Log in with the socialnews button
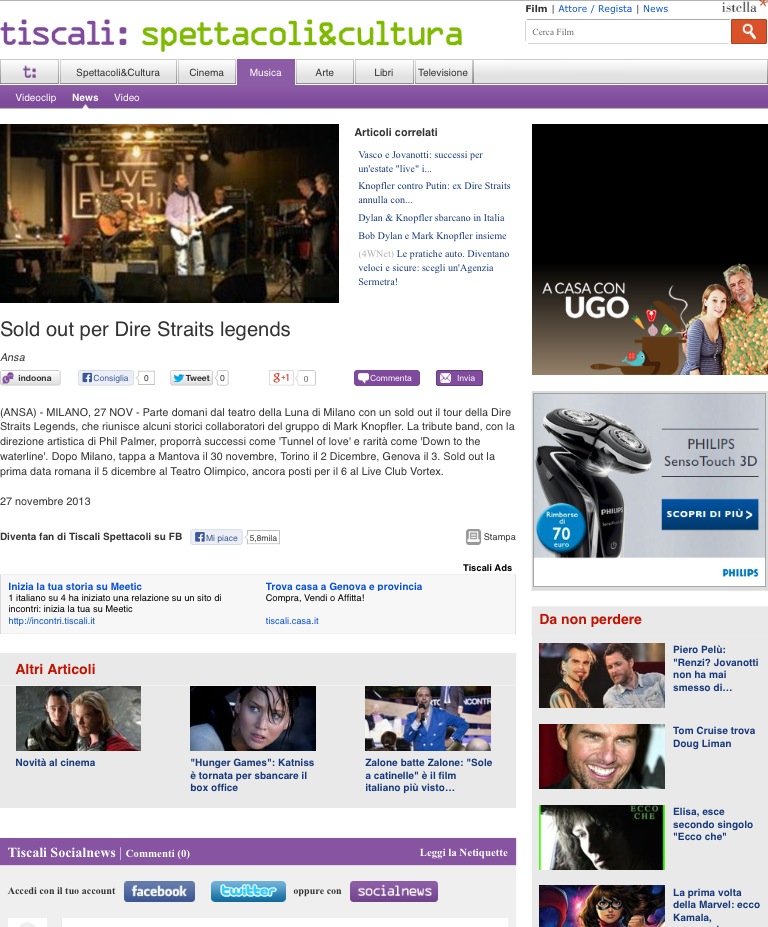 tap(394, 892)
